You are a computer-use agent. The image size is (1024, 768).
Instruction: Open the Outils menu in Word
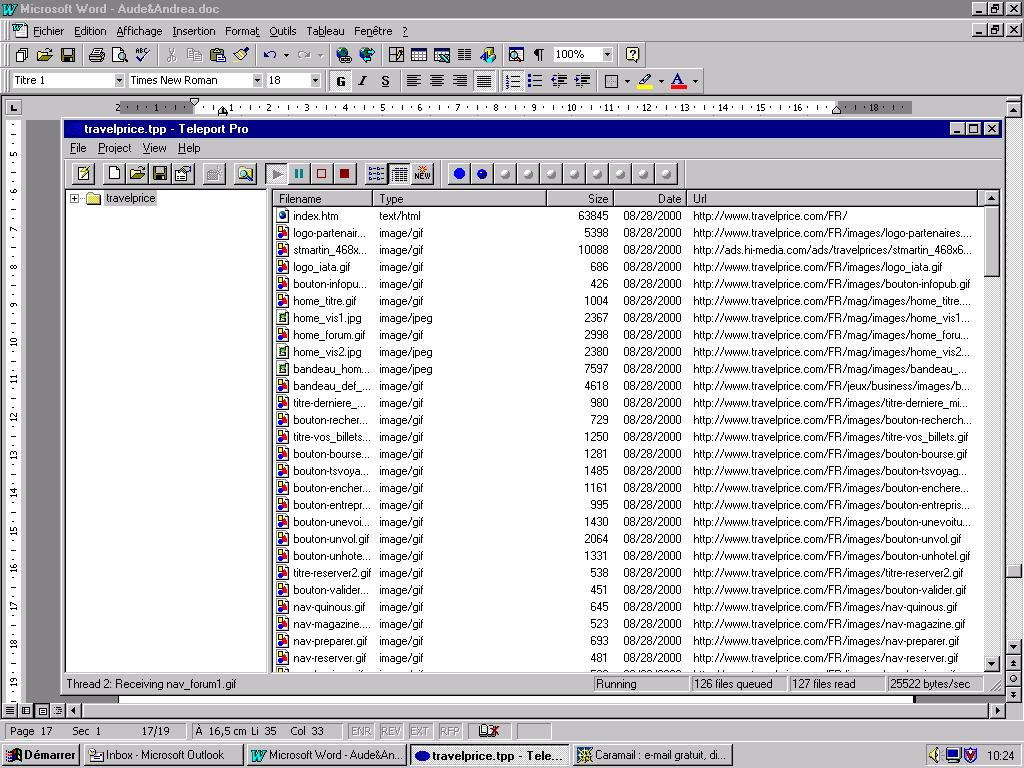click(x=282, y=31)
